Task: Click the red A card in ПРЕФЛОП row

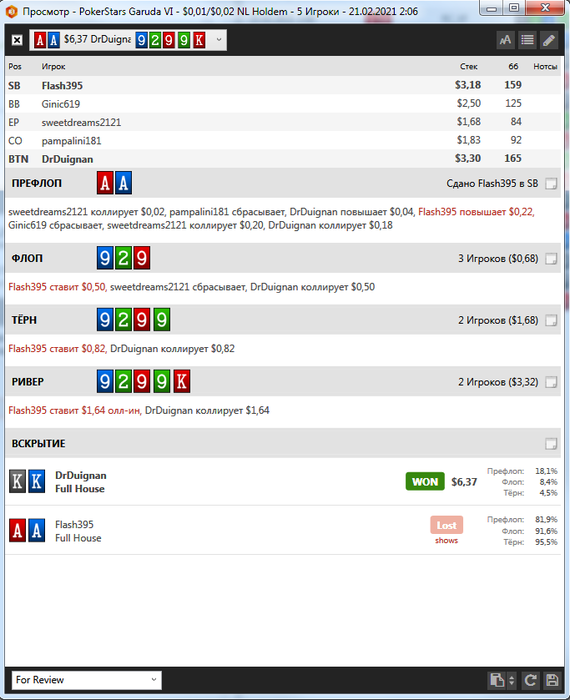Action: click(x=105, y=183)
